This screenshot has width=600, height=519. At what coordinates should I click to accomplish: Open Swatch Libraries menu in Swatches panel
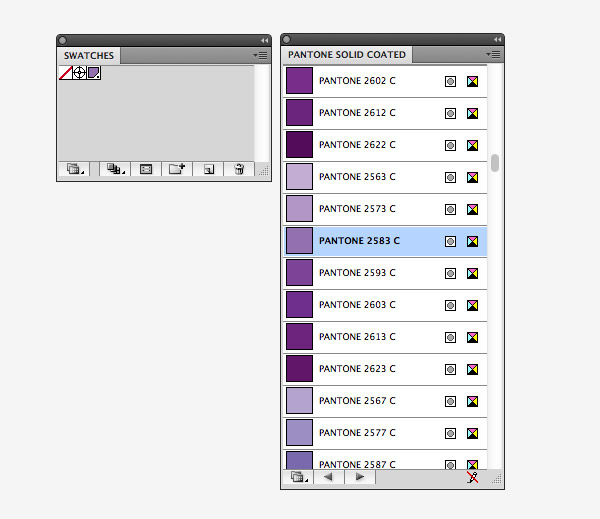[x=74, y=169]
